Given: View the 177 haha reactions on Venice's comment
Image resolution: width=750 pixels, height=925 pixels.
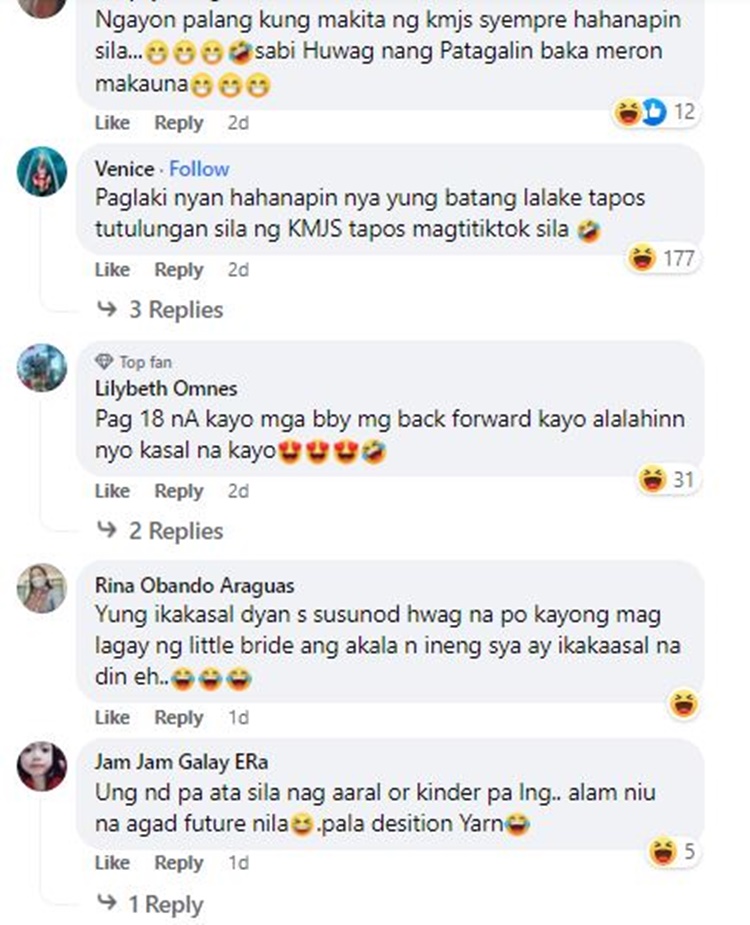Looking at the screenshot, I should click(x=662, y=258).
